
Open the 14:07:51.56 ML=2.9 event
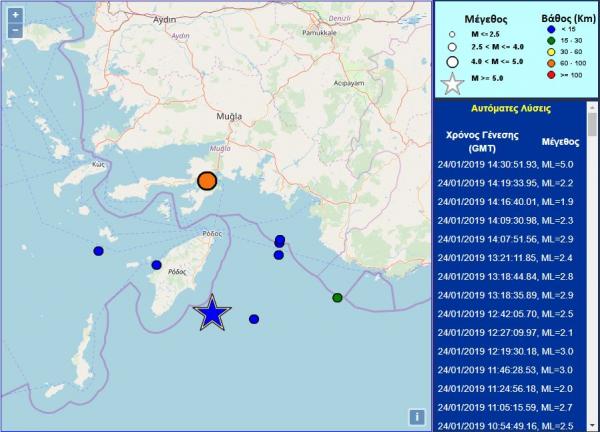coord(510,239)
